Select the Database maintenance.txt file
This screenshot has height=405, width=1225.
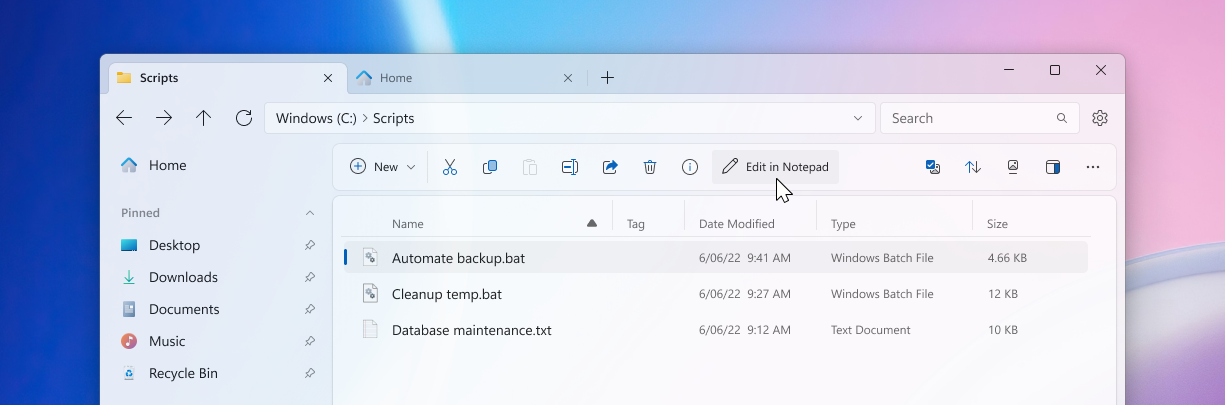[x=471, y=330]
